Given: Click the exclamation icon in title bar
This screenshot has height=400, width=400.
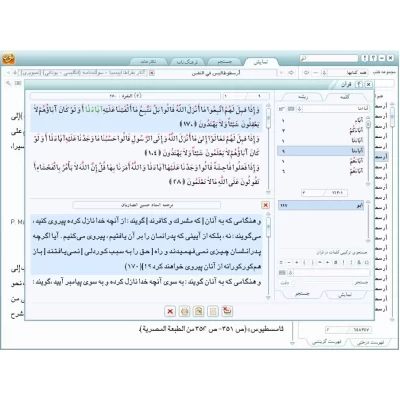Looking at the screenshot, I should click(x=365, y=58).
